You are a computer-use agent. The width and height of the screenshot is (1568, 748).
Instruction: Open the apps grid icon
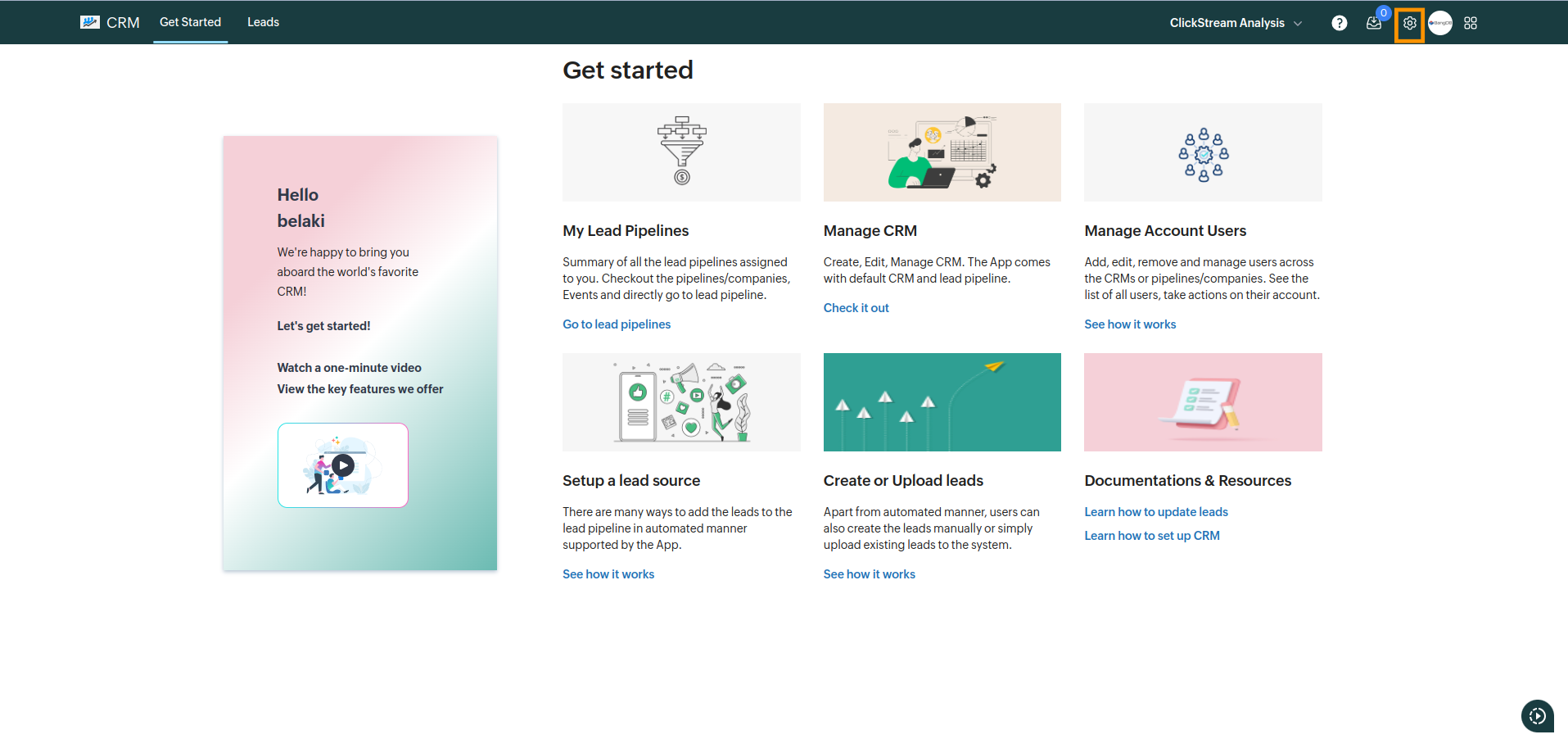[1471, 23]
